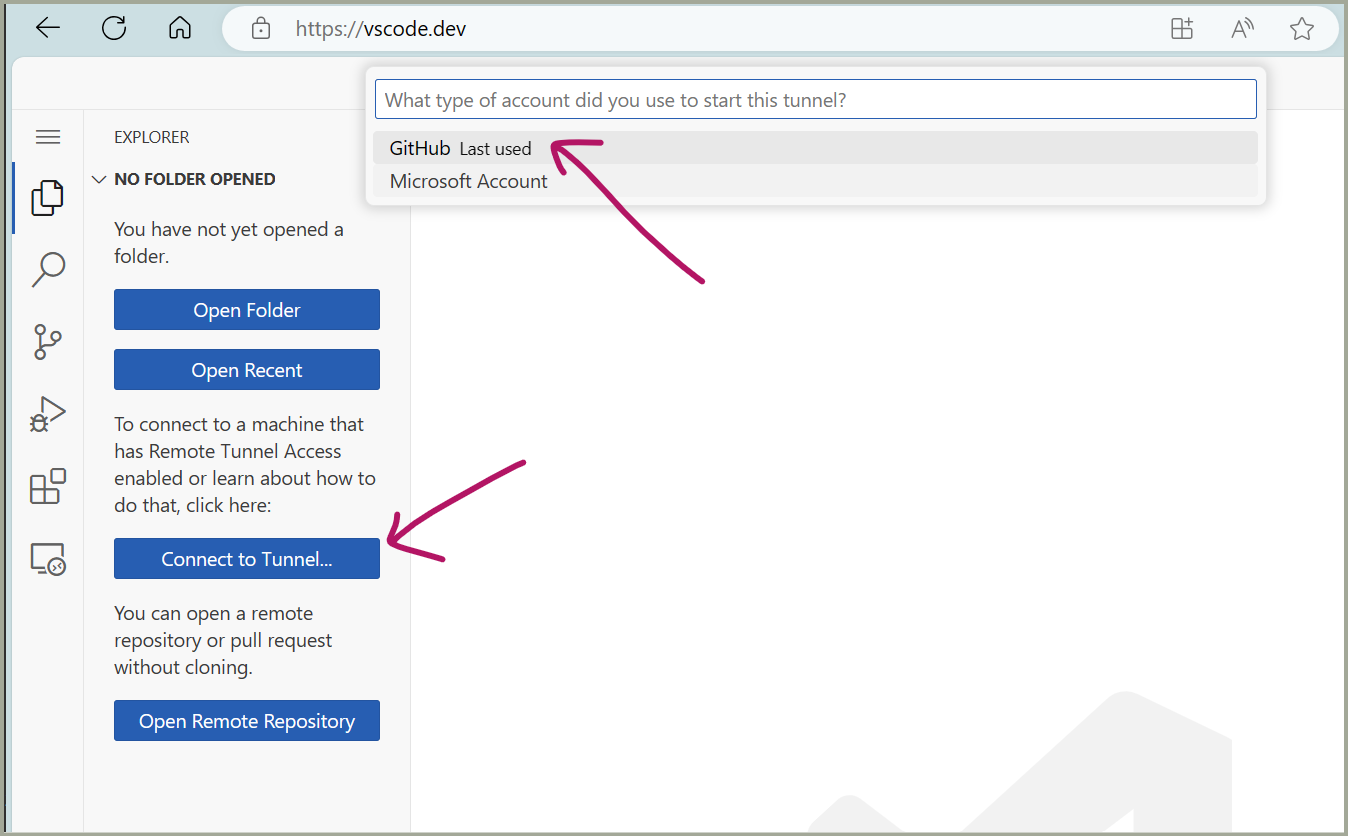Click the EXPLORER panel title
The height and width of the screenshot is (836, 1348).
tap(152, 137)
